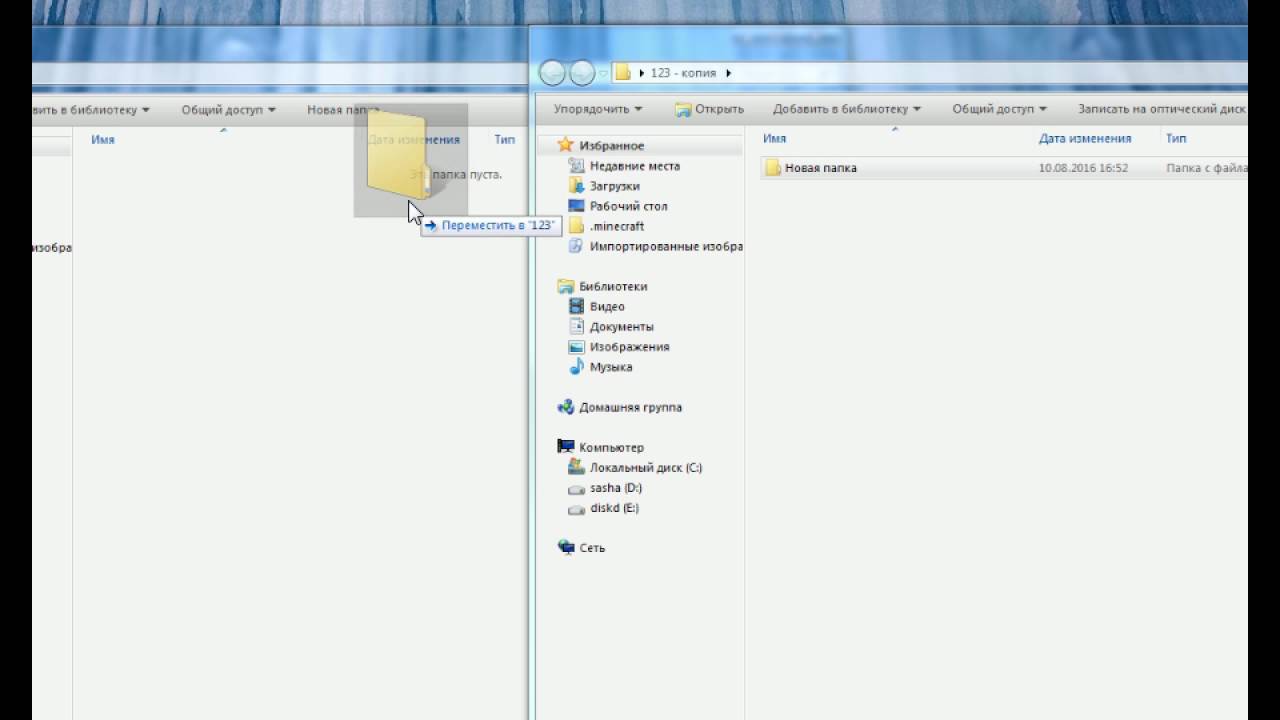This screenshot has height=720, width=1280.
Task: Open Локальный диск (C:)
Action: click(x=646, y=467)
